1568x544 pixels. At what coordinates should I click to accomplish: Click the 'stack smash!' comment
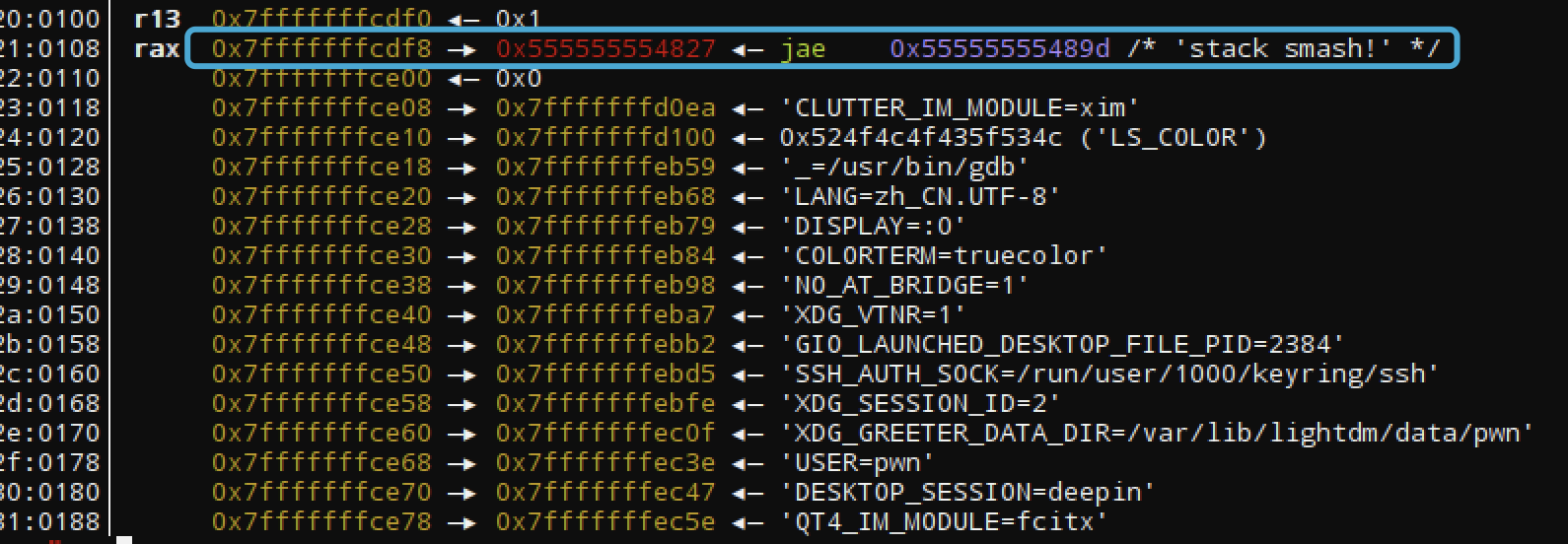[1284, 48]
